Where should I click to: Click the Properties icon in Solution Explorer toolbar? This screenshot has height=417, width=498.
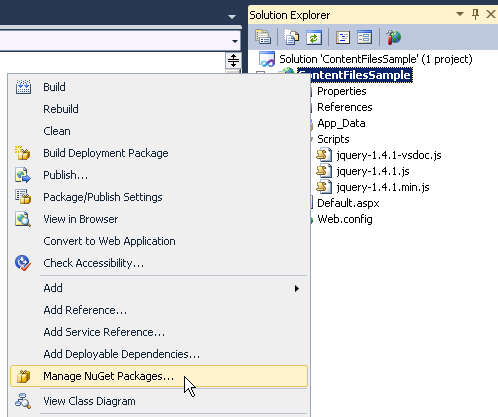click(263, 37)
